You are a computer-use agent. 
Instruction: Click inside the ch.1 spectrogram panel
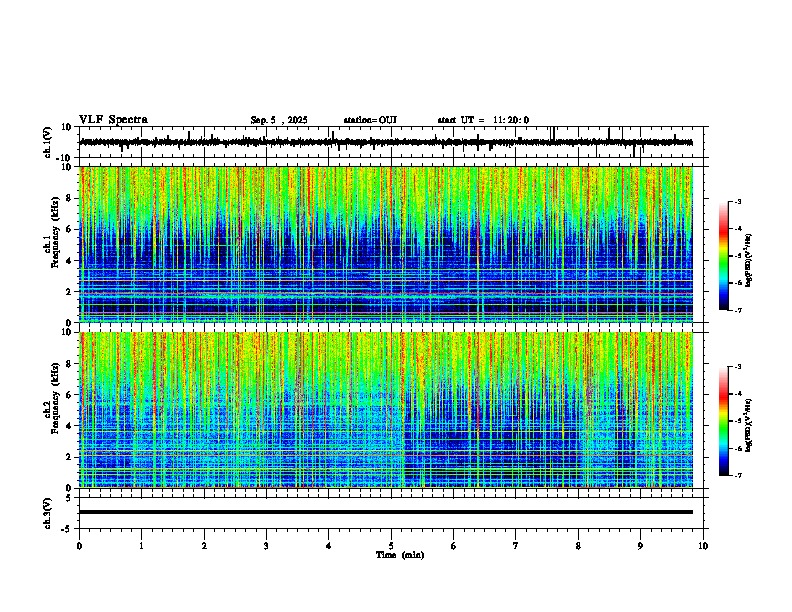tap(386, 244)
